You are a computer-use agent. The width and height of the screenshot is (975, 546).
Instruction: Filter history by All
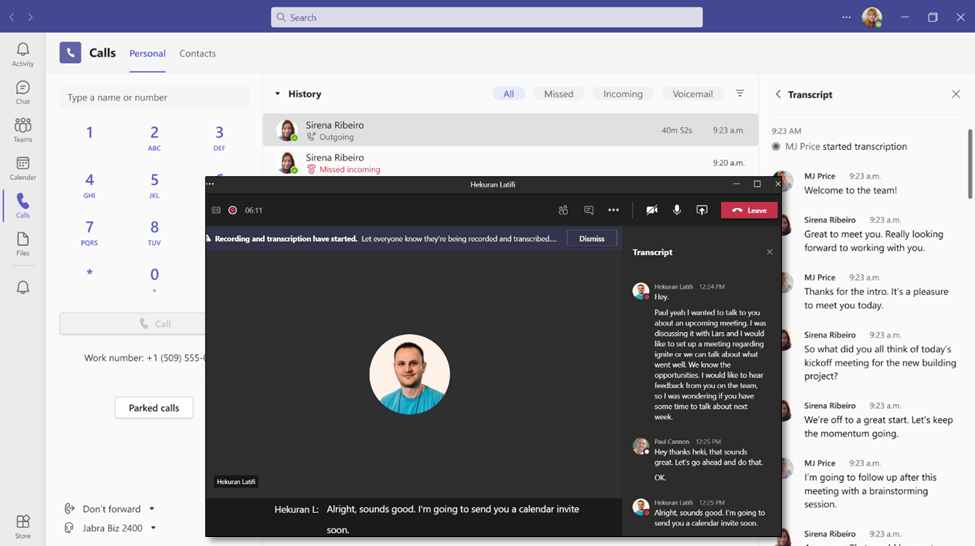click(509, 94)
